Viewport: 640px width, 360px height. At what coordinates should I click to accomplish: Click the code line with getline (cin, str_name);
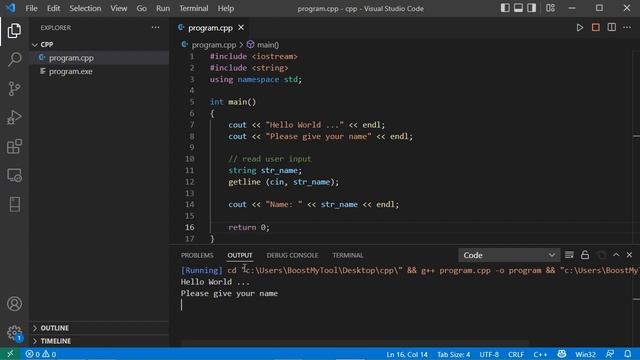coord(283,182)
